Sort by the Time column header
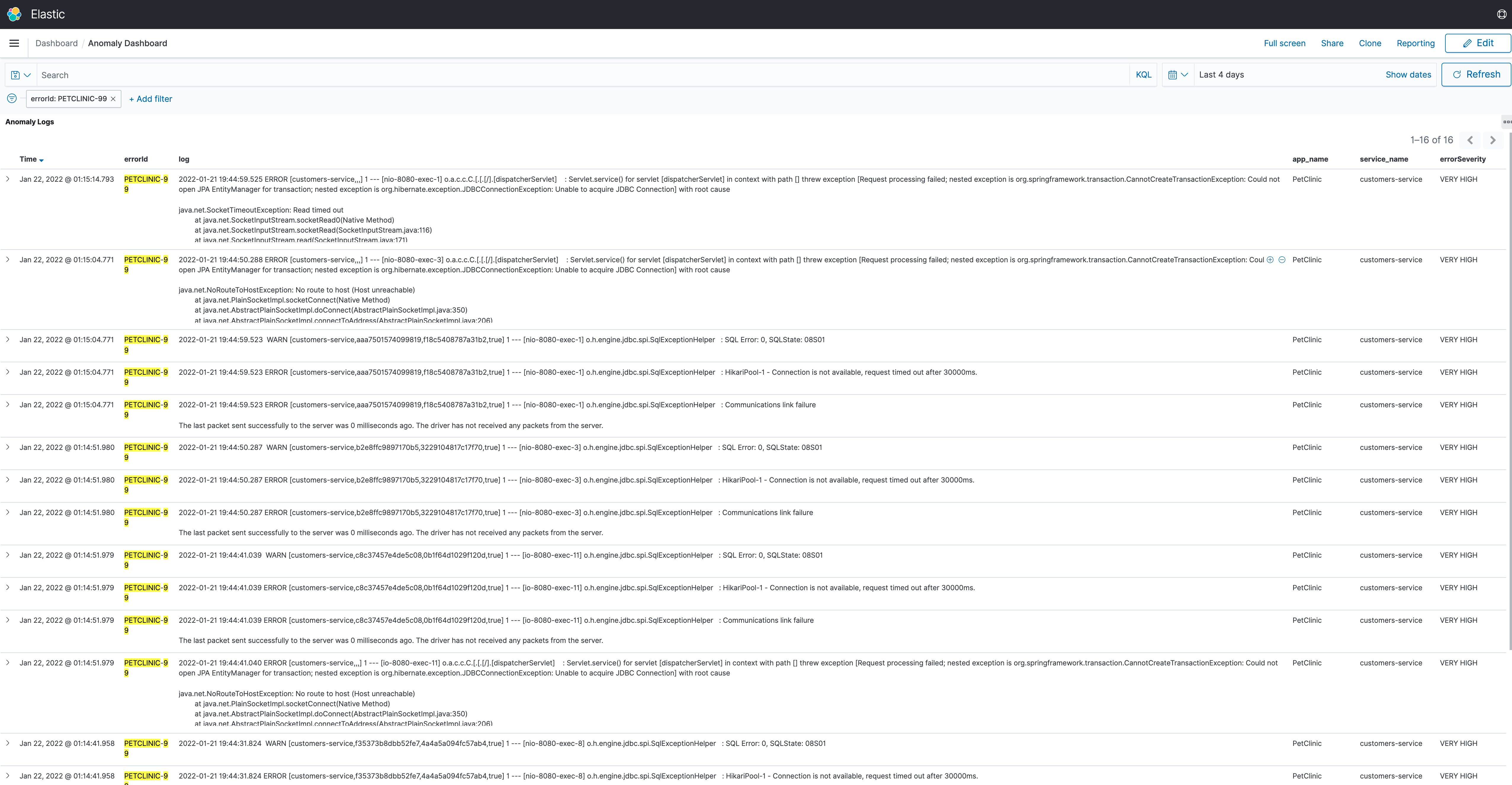 coord(31,160)
